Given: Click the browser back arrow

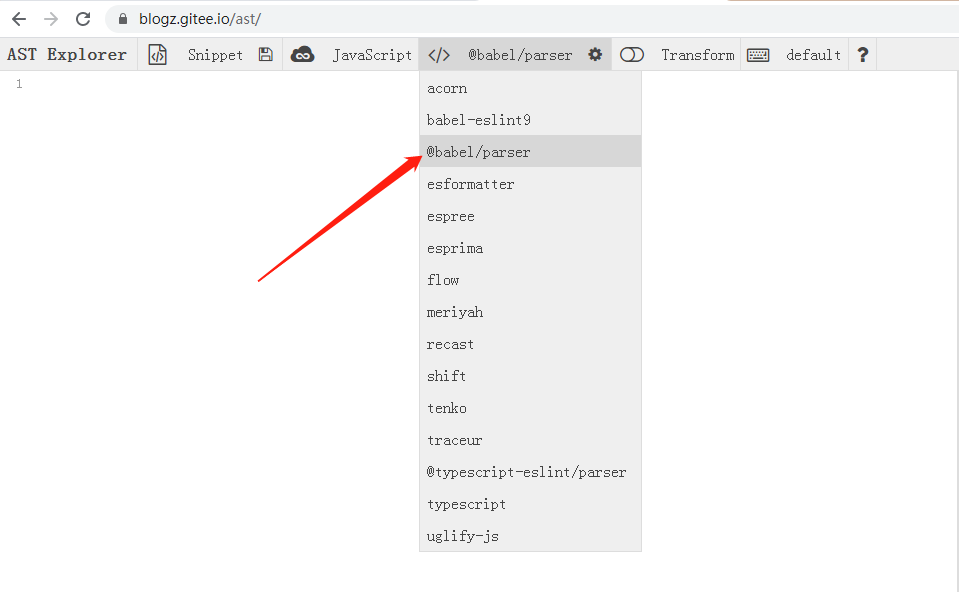Looking at the screenshot, I should pyautogui.click(x=18, y=18).
